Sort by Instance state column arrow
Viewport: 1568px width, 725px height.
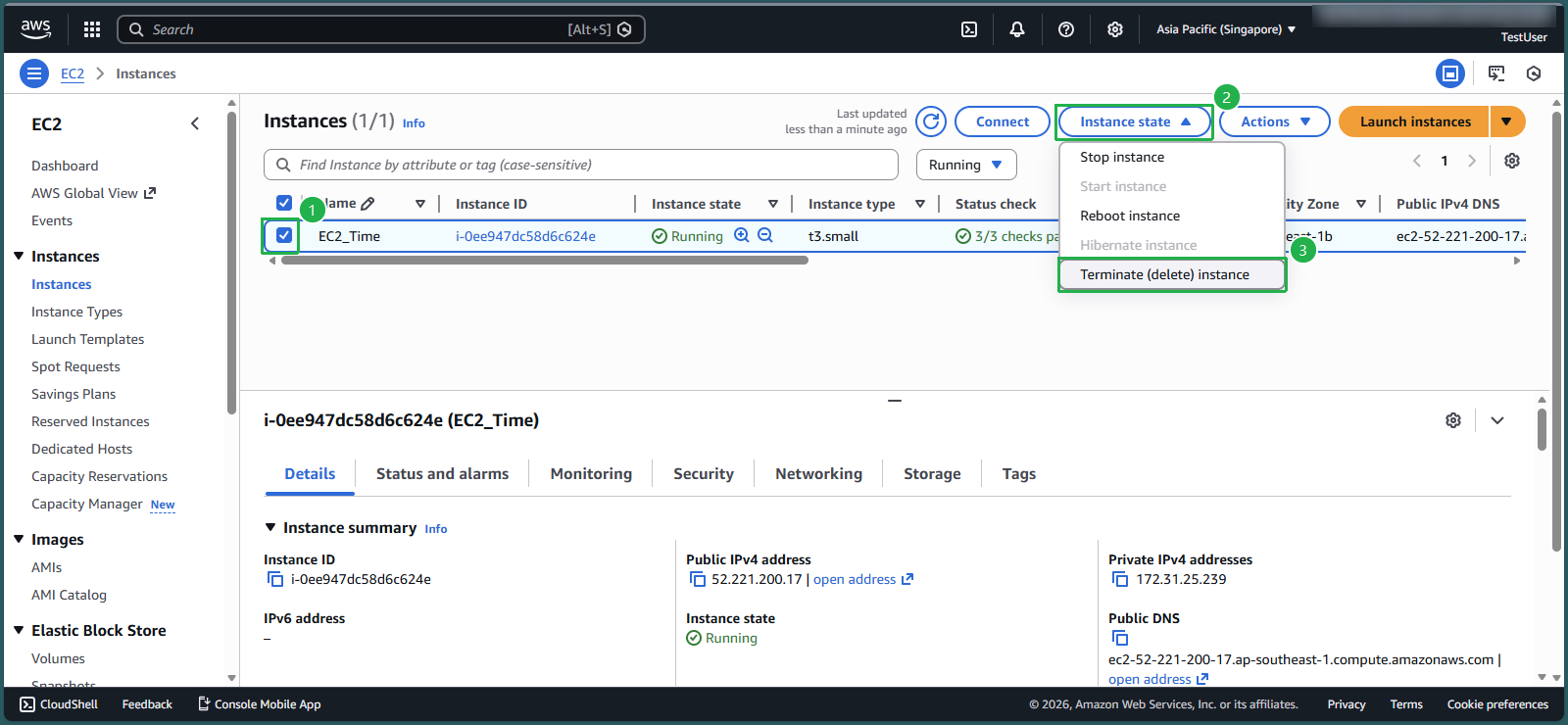(773, 204)
